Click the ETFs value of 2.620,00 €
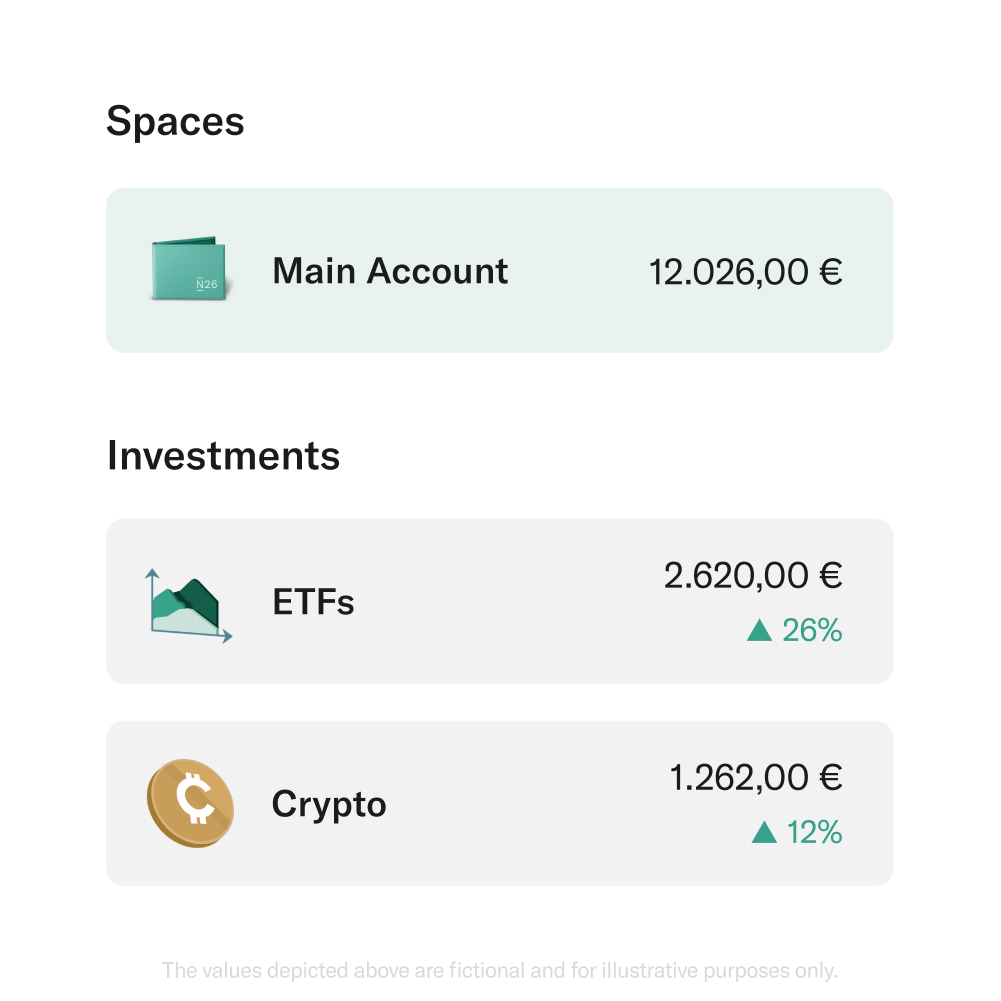 (x=753, y=575)
